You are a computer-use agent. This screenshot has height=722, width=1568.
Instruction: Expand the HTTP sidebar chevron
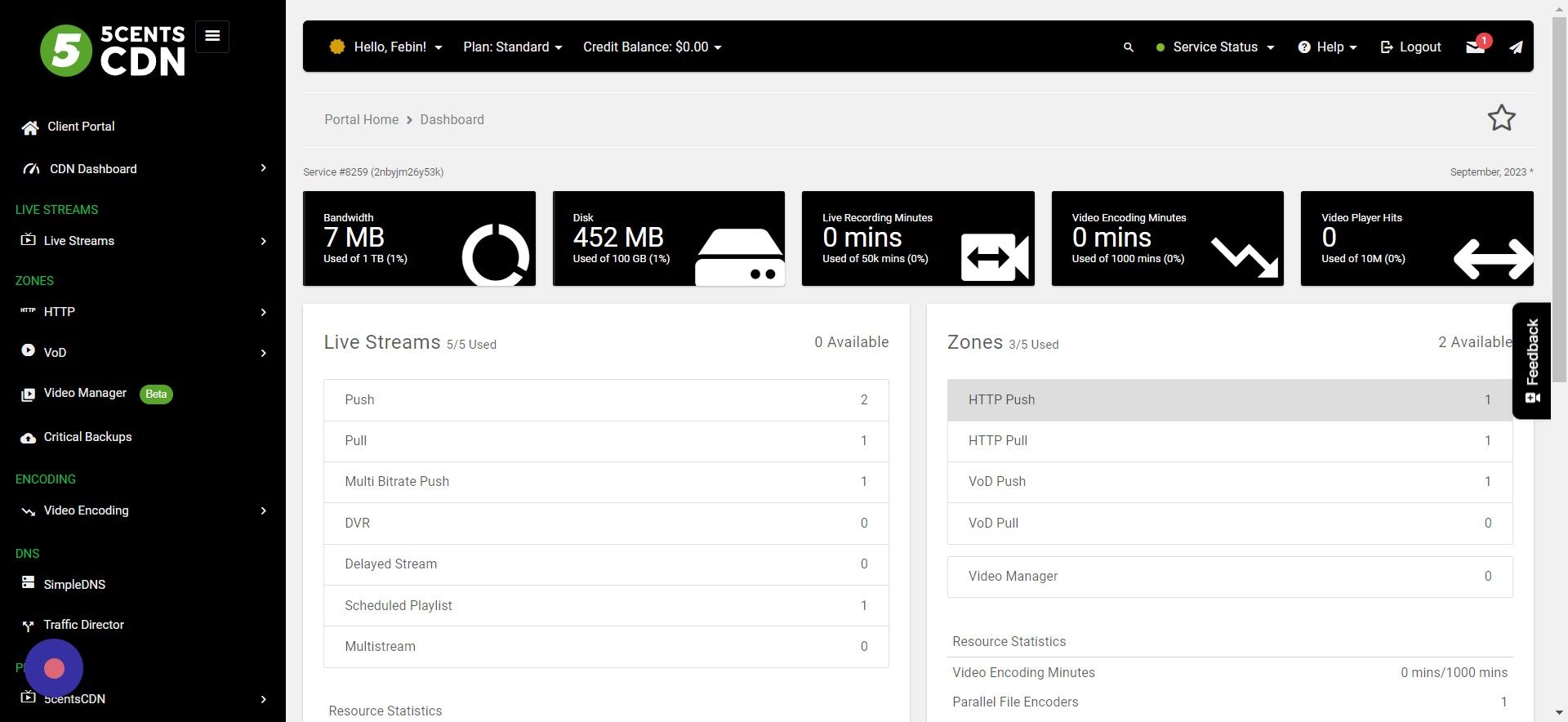(263, 312)
